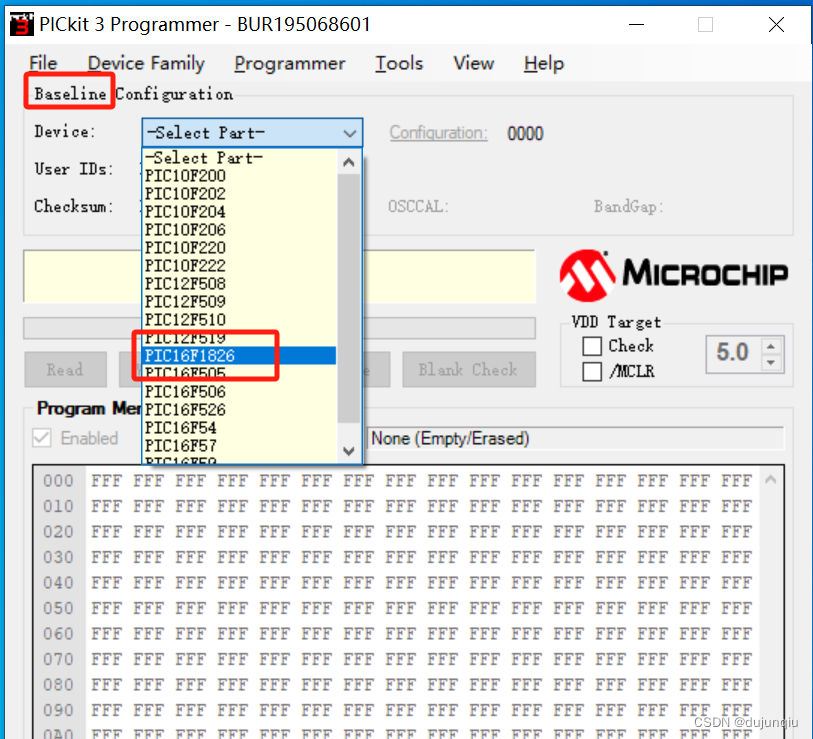813x739 pixels.
Task: Click the device list scroll up arrow
Action: coord(349,162)
